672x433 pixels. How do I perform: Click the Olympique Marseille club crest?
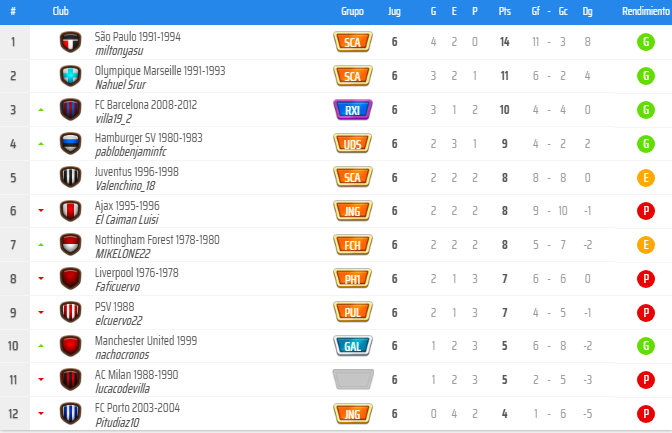[x=69, y=76]
